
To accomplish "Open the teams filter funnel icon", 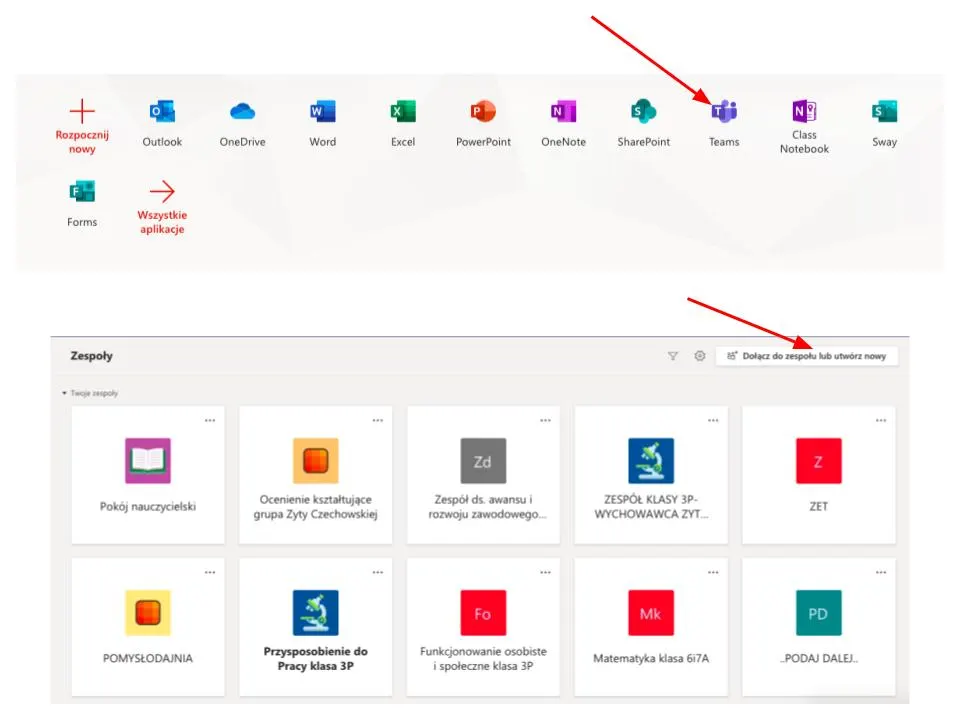I will pos(673,355).
